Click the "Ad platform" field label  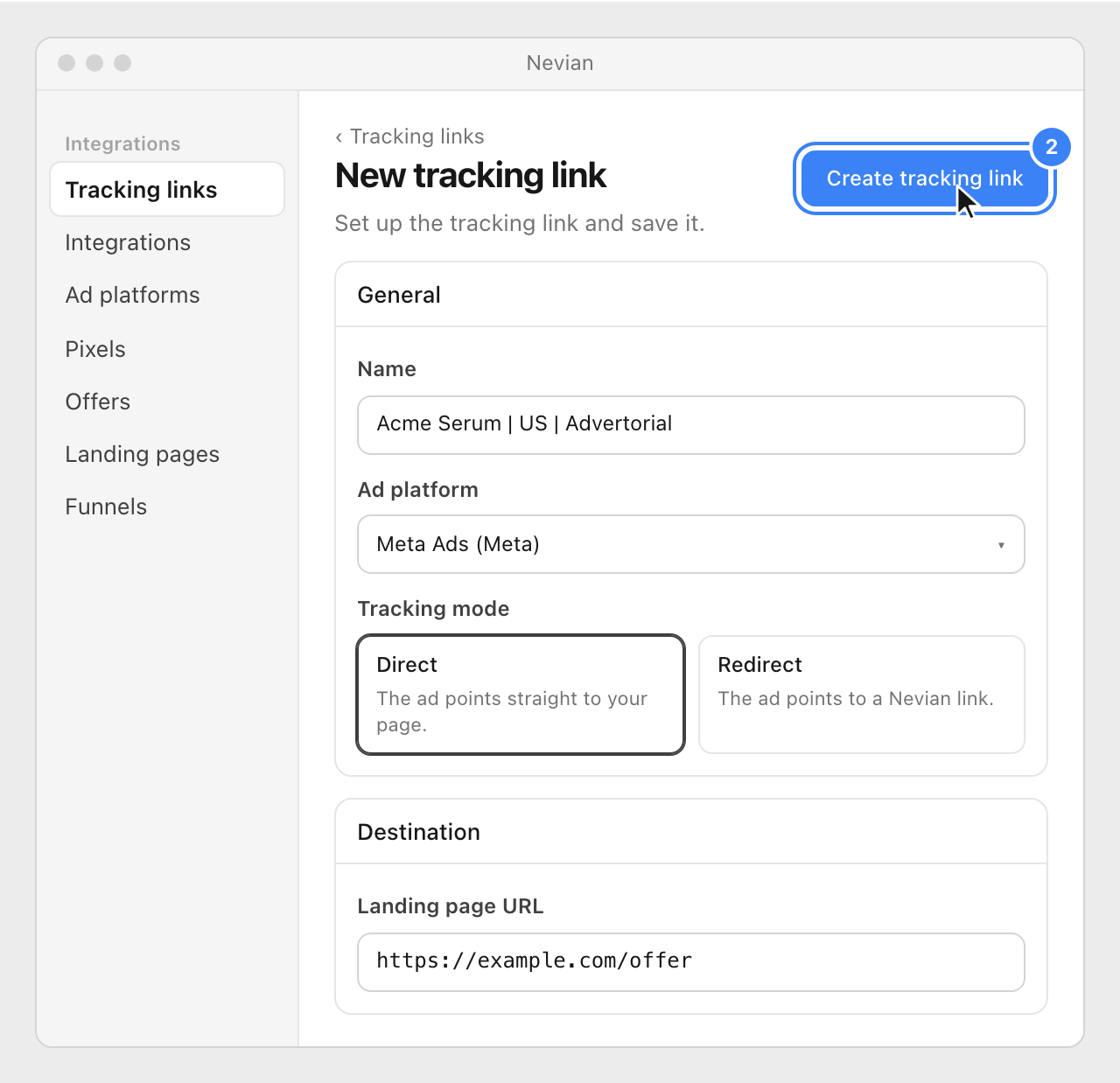pyautogui.click(x=418, y=490)
